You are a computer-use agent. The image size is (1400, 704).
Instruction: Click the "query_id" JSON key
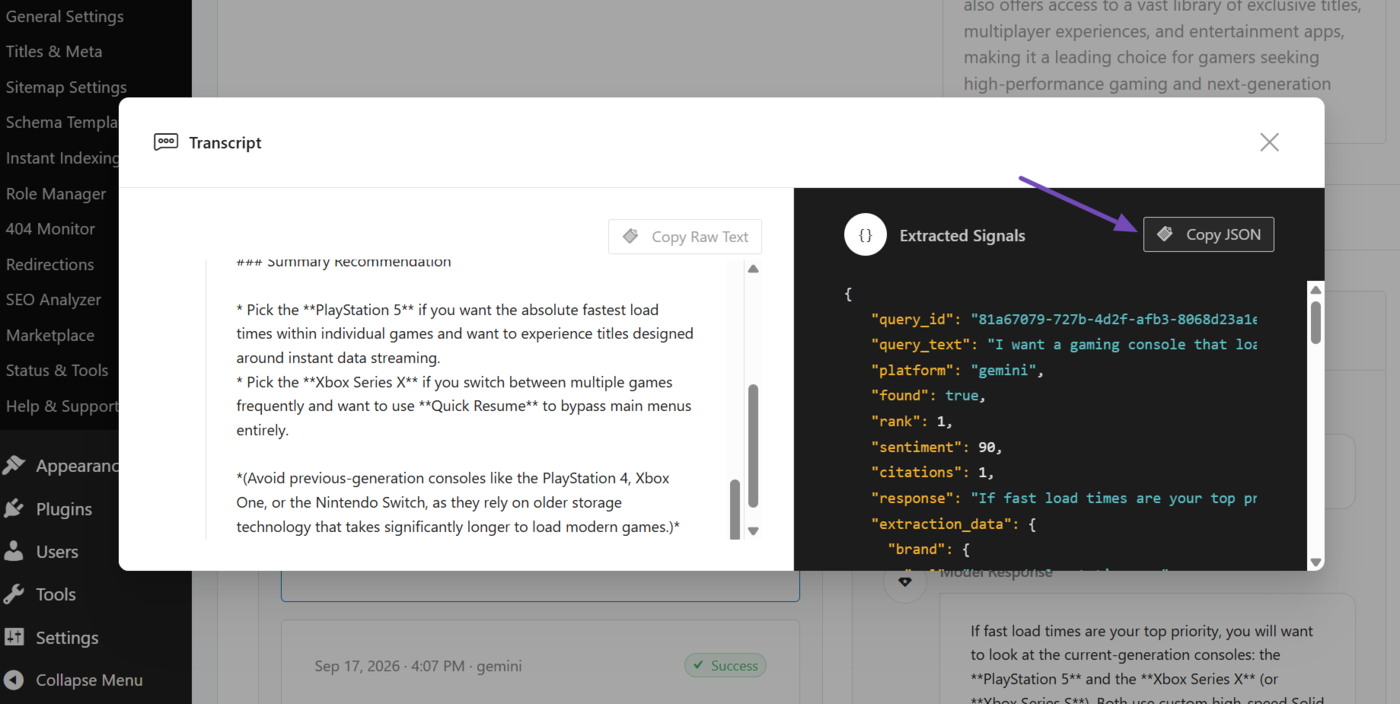[915, 319]
